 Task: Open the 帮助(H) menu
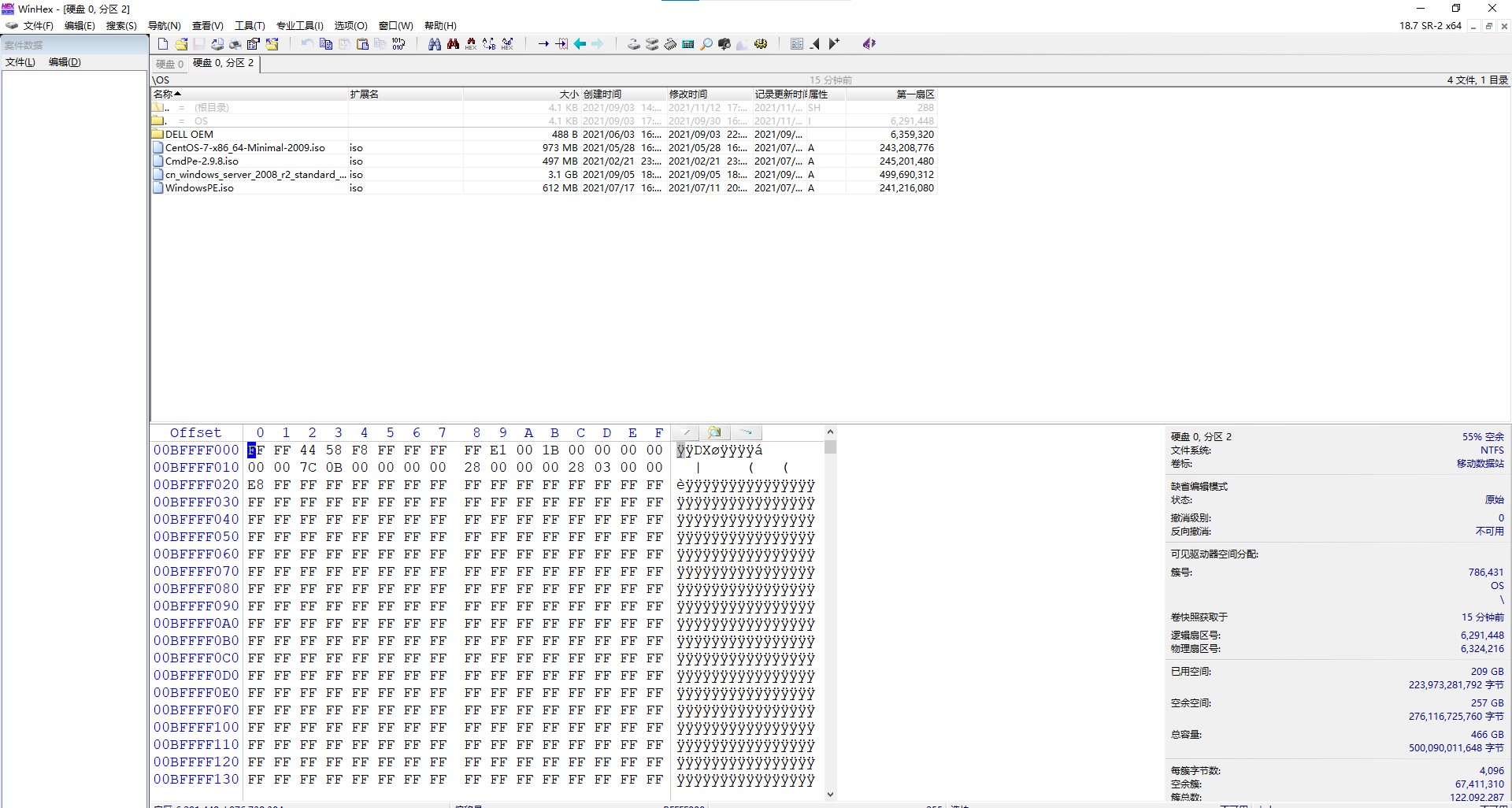[440, 26]
